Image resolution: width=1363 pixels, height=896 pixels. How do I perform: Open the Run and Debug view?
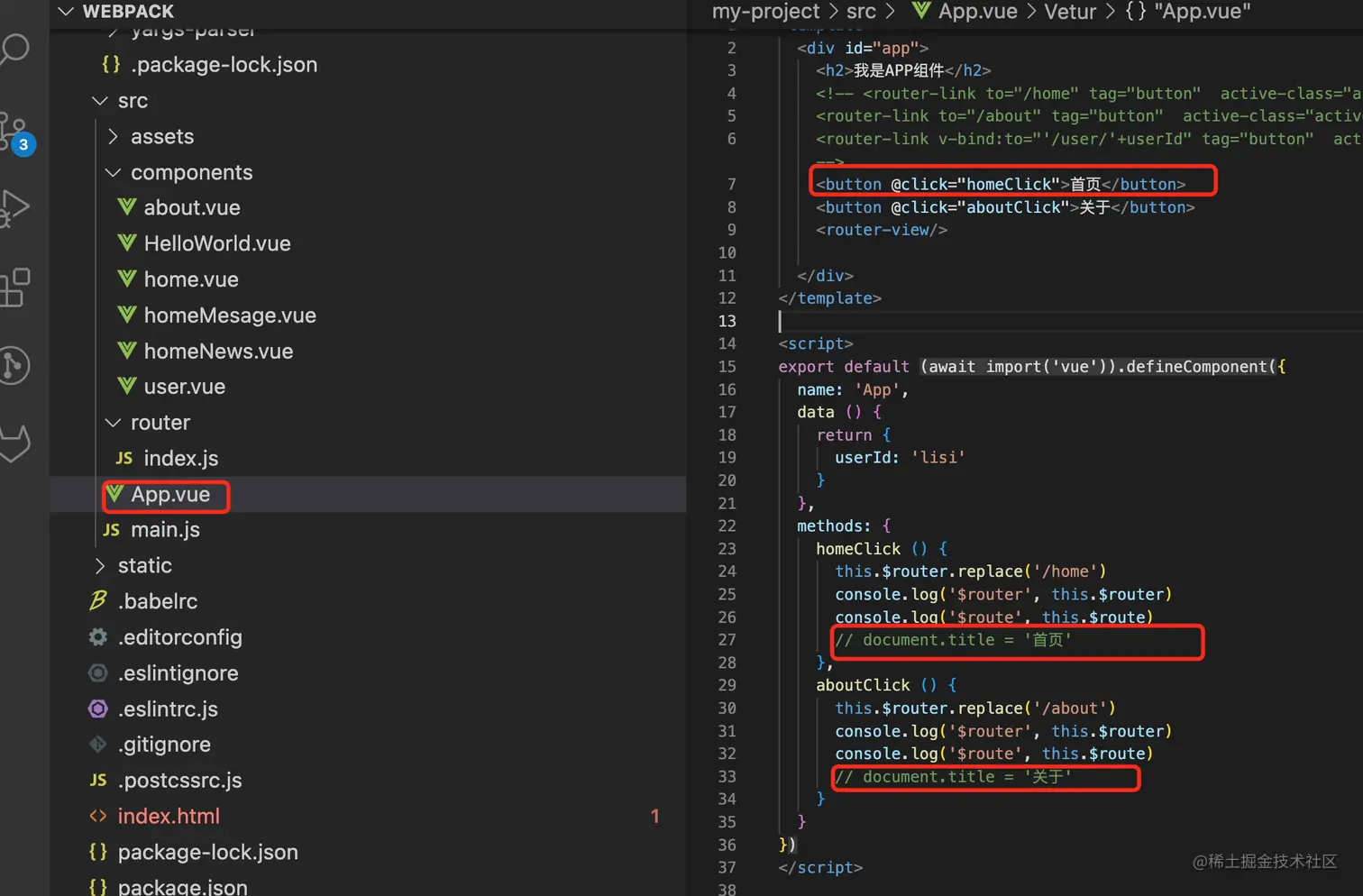click(14, 208)
